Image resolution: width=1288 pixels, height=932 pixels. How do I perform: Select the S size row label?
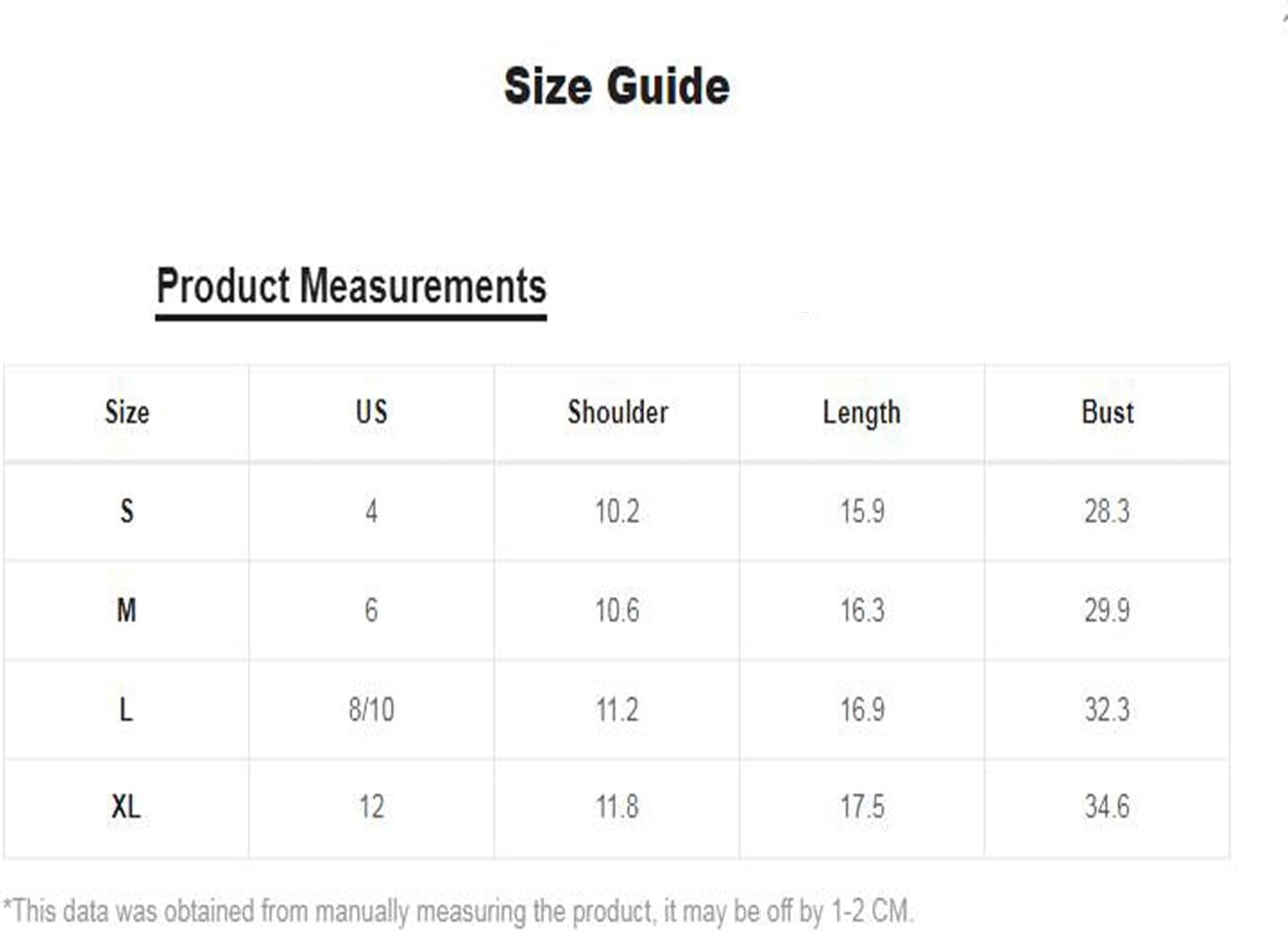(127, 512)
